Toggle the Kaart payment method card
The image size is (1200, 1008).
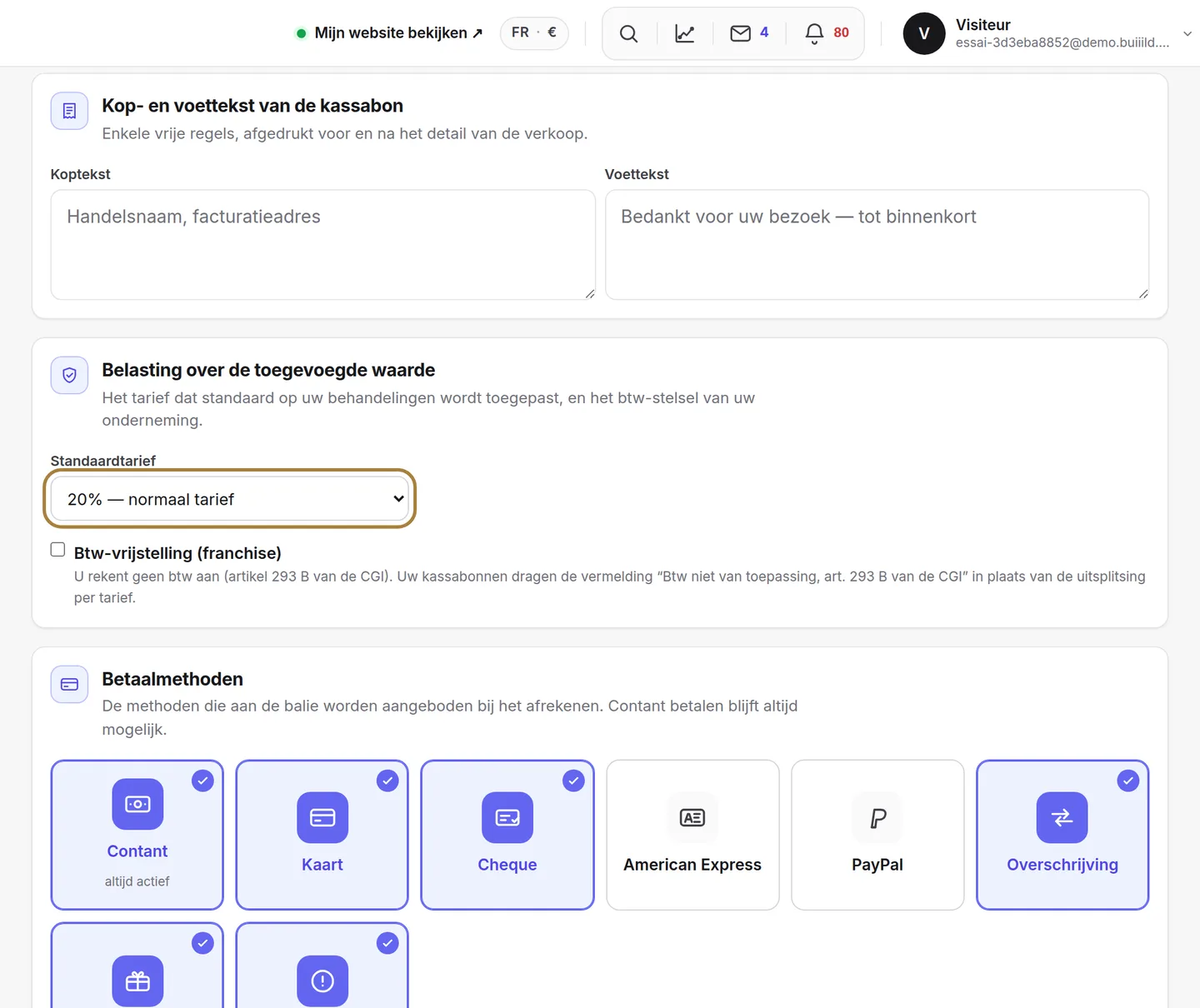[x=322, y=835]
